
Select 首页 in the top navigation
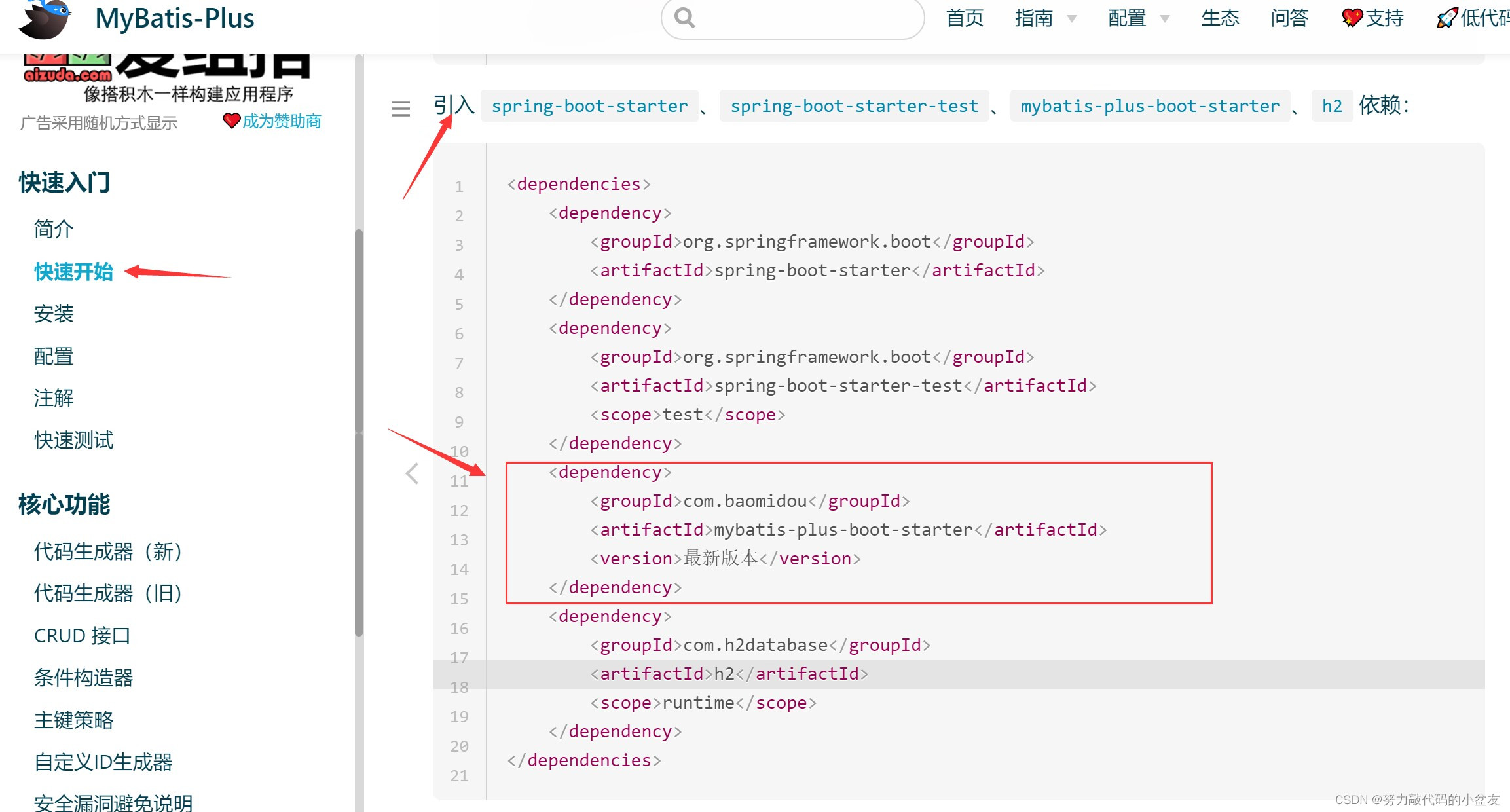(963, 18)
